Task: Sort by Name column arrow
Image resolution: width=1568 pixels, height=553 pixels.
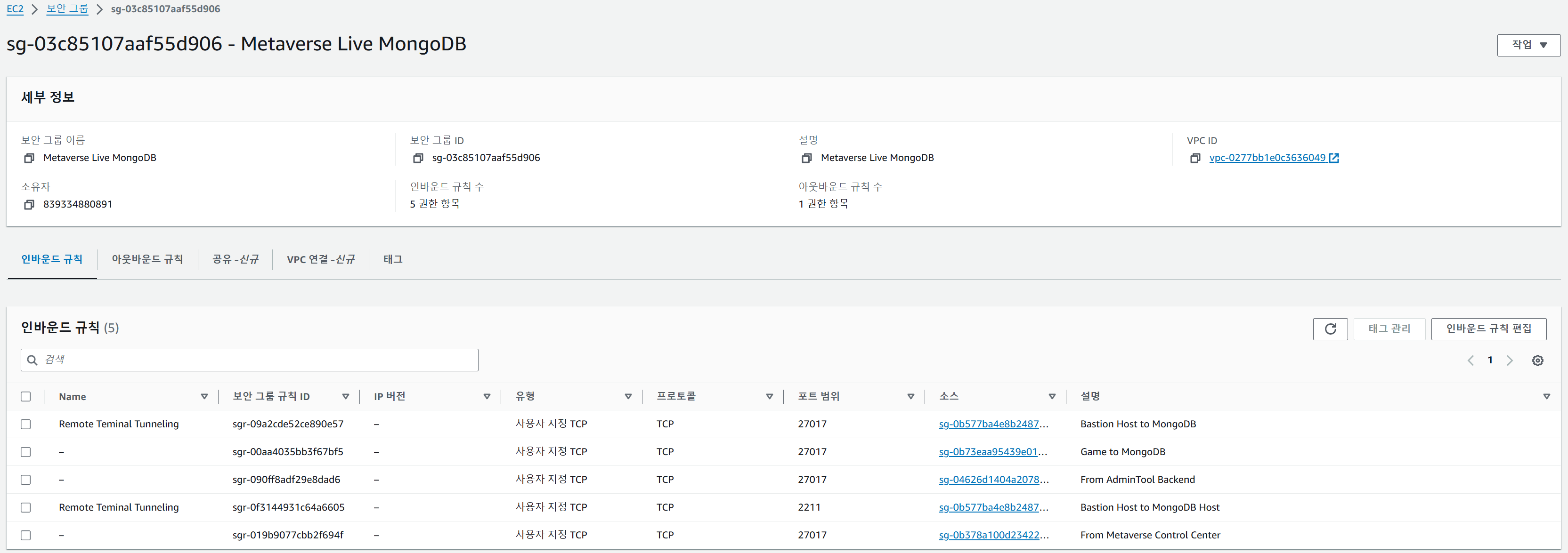Action: [x=204, y=397]
